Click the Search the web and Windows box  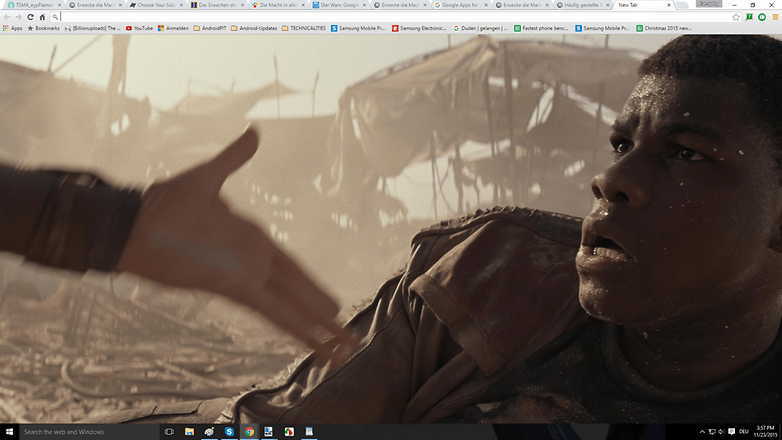pyautogui.click(x=90, y=432)
